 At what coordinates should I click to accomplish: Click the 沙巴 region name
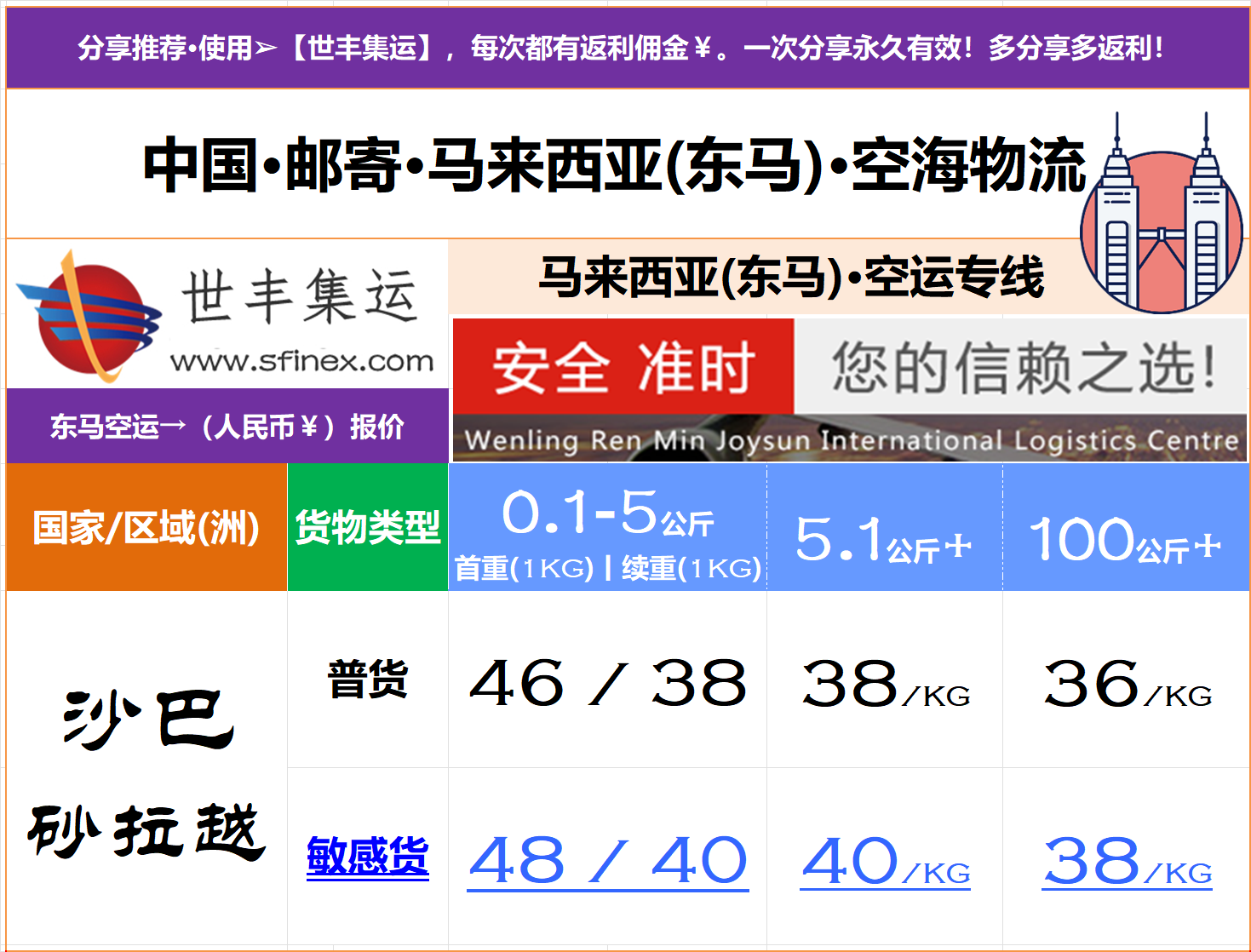pyautogui.click(x=148, y=720)
